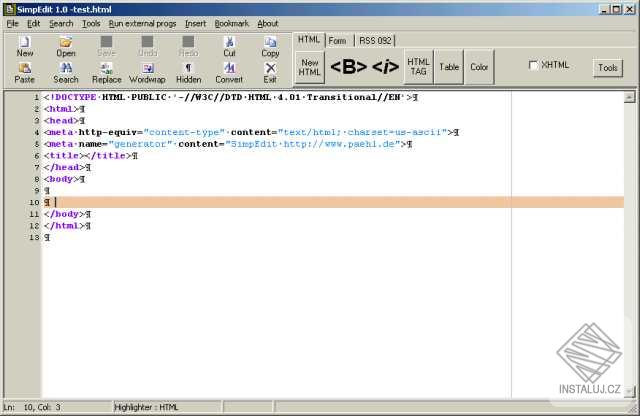Switch to the HTML tab
Screen dimensions: 640x416
tap(309, 40)
